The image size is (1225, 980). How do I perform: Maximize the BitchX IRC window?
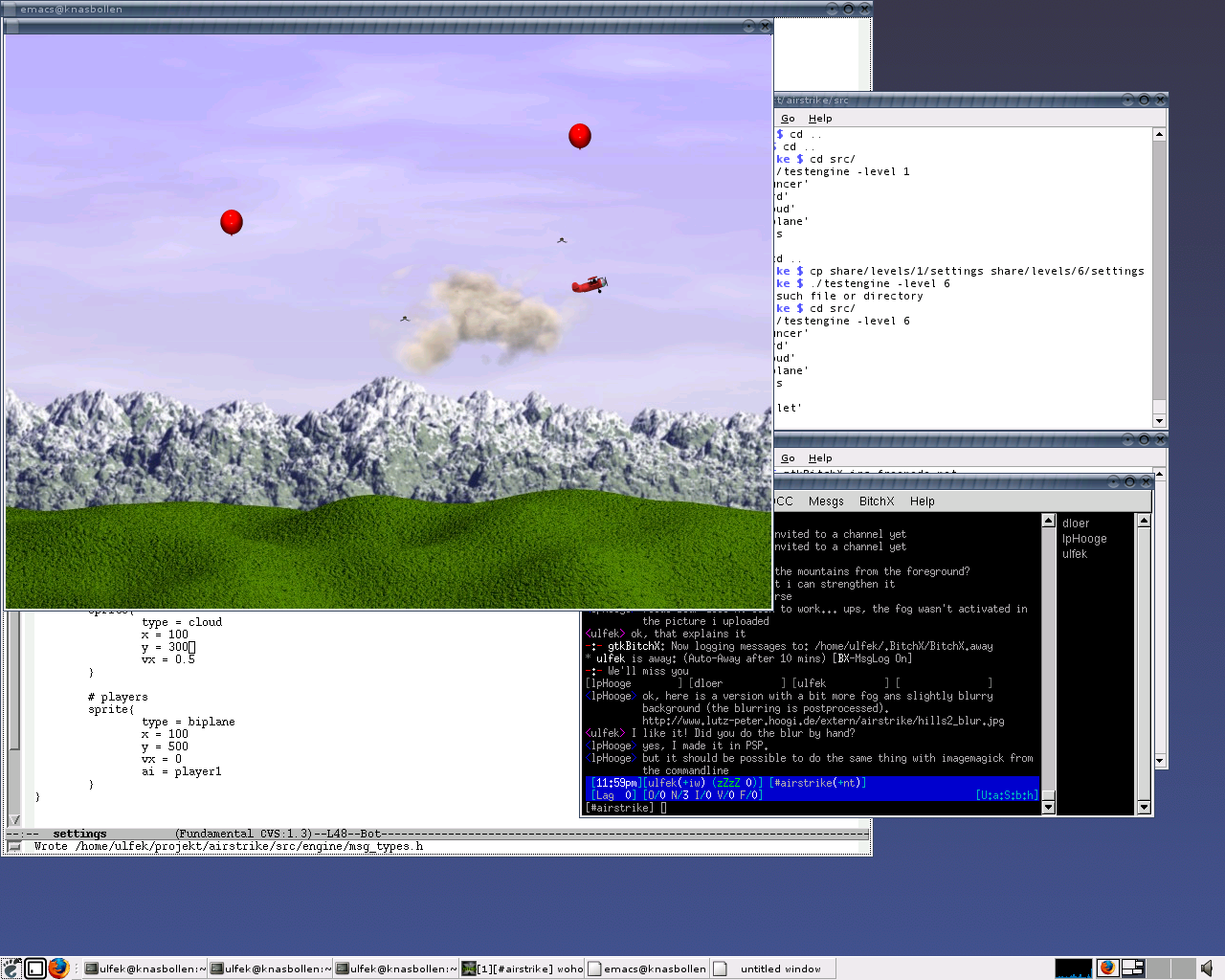tap(1129, 481)
